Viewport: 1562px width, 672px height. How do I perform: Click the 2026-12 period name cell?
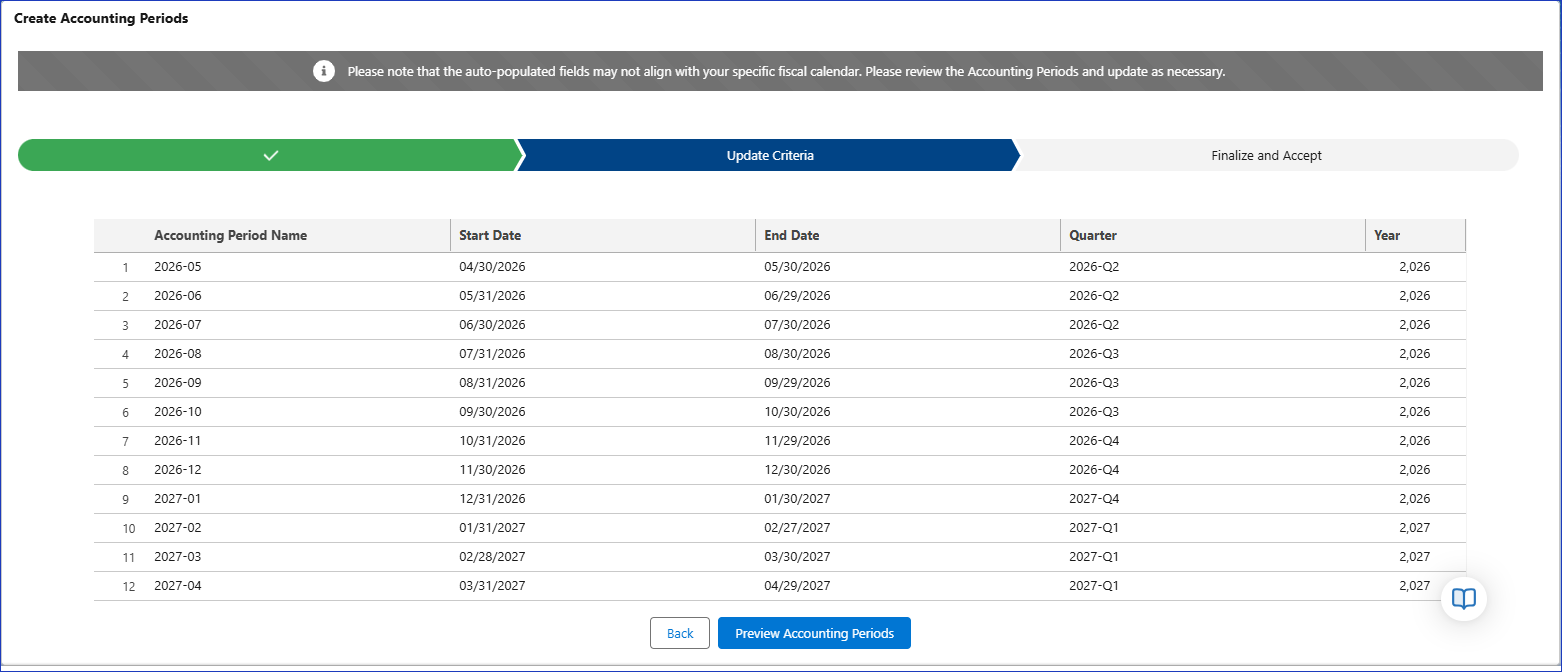click(x=178, y=470)
